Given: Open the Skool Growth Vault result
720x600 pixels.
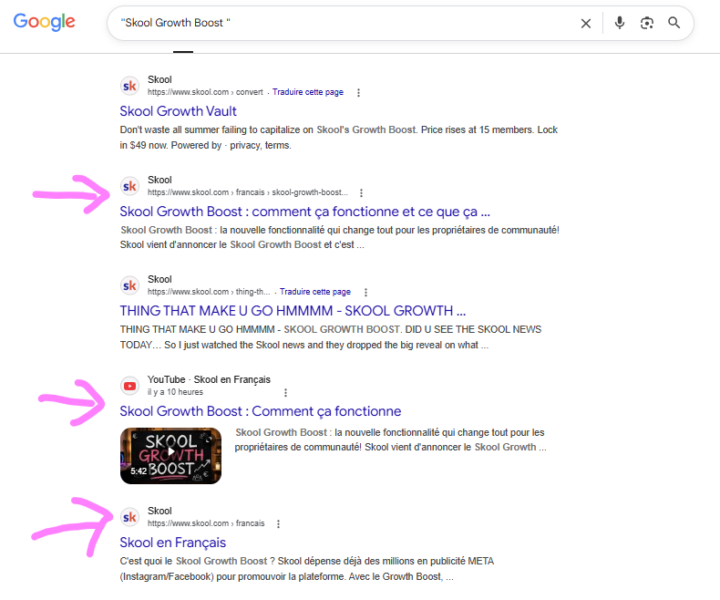Looking at the screenshot, I should click(x=178, y=111).
